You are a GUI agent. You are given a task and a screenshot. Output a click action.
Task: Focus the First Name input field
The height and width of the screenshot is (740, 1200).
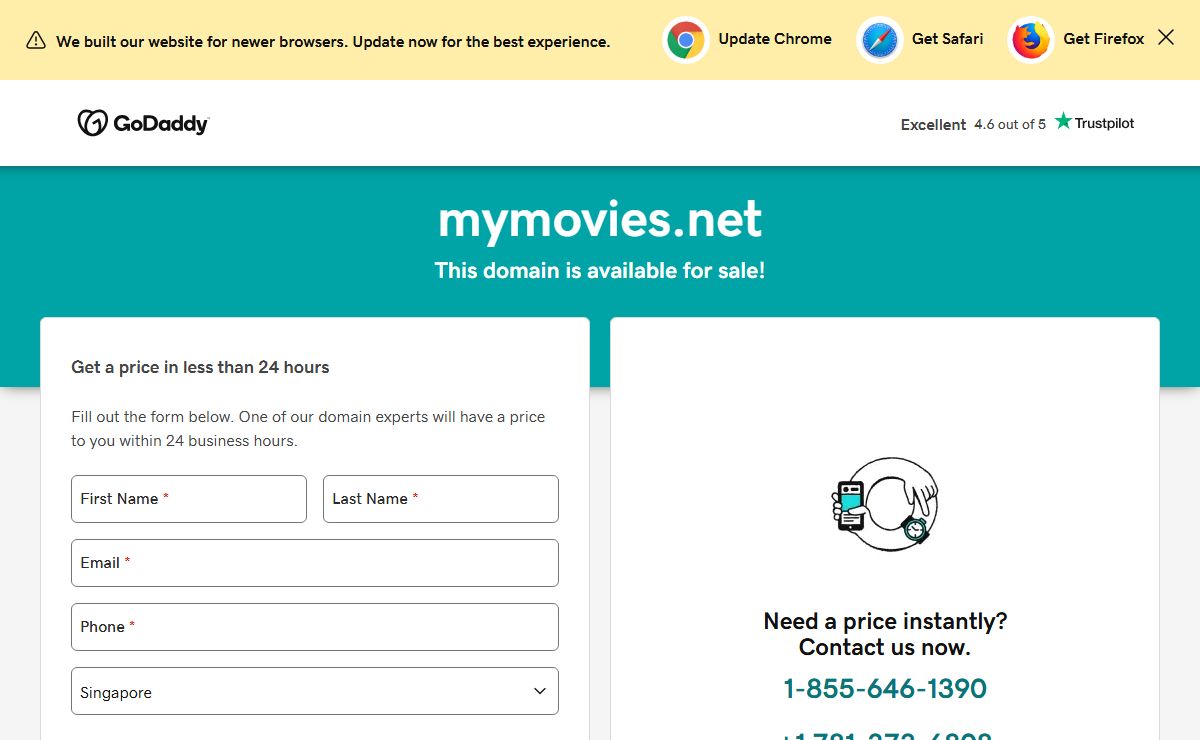pos(189,499)
